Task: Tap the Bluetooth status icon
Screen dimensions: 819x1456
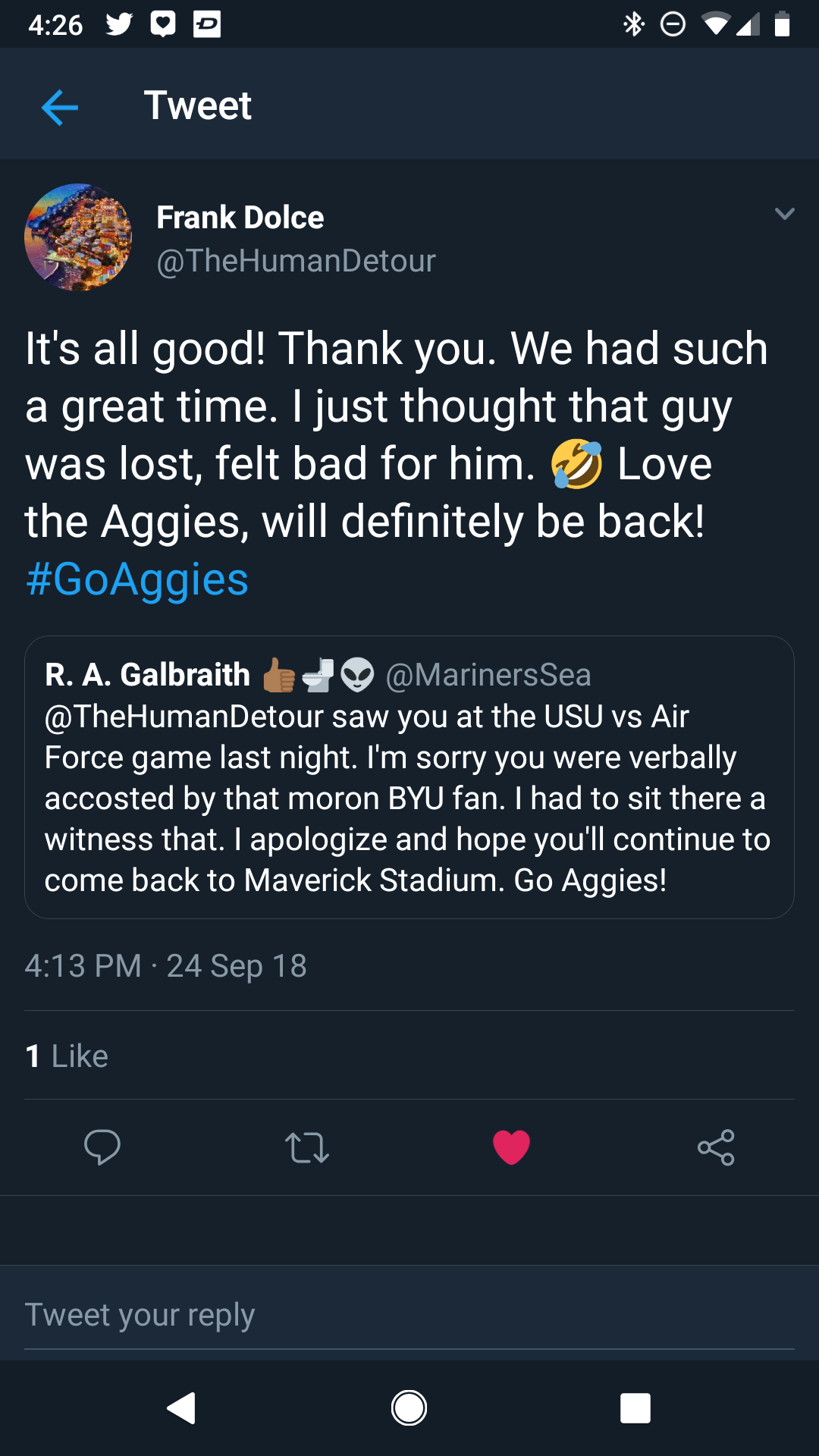Action: (x=634, y=24)
